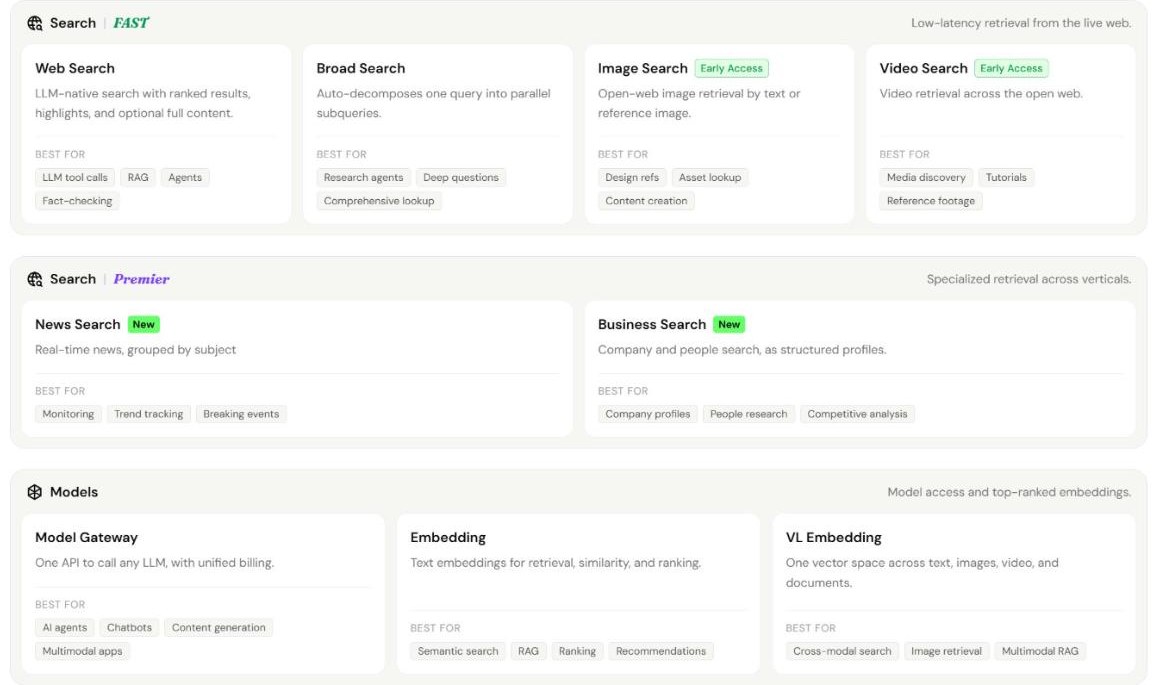Click the FAST label in Search header
The width and height of the screenshot is (1160, 685).
[x=131, y=23]
